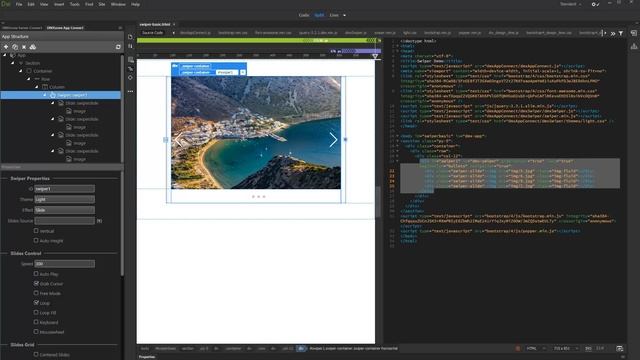Open the Insert menu
Viewport: 640px width, 360px height.
coord(59,4)
